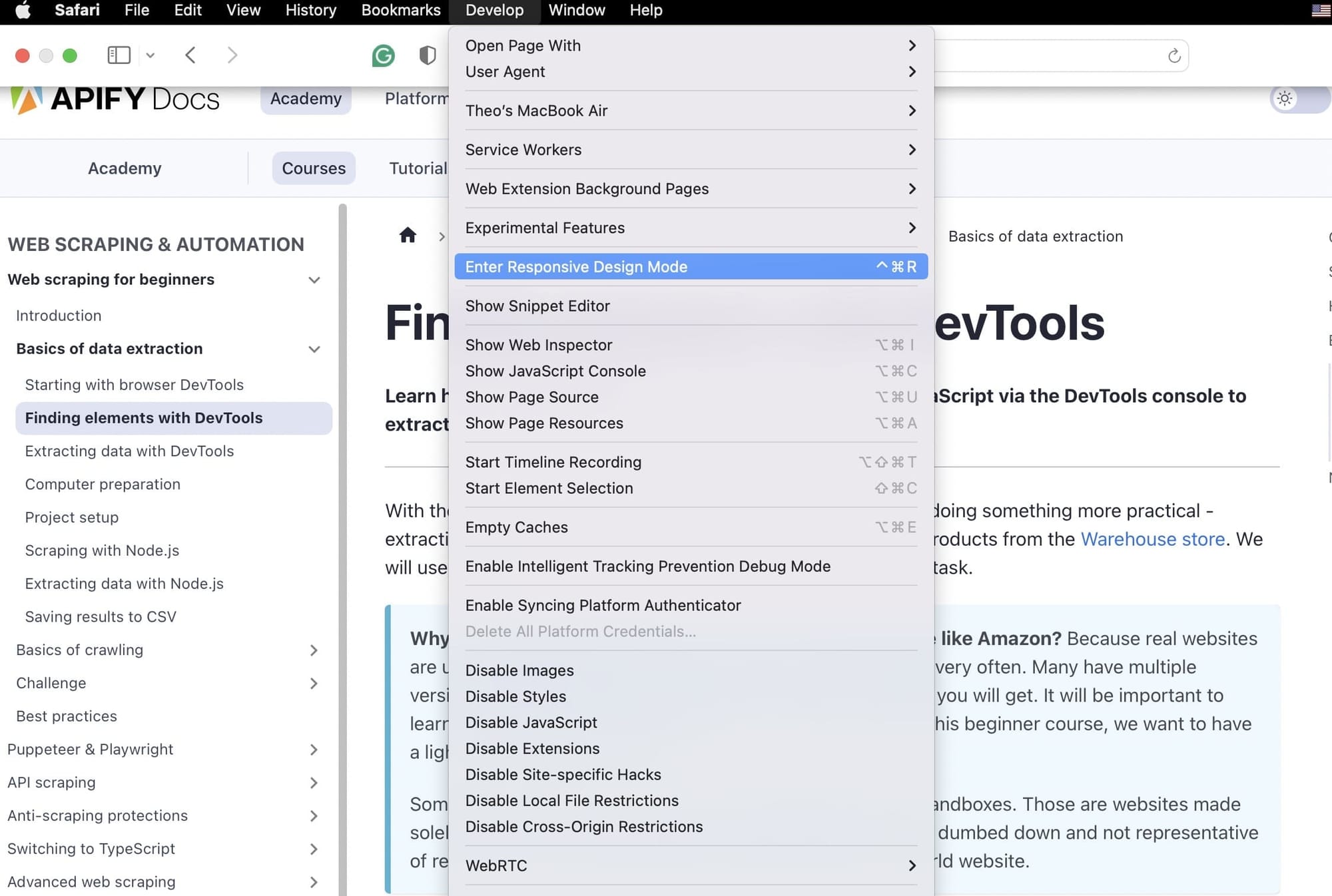
Task: Click the shield privacy icon in toolbar
Action: coord(427,55)
